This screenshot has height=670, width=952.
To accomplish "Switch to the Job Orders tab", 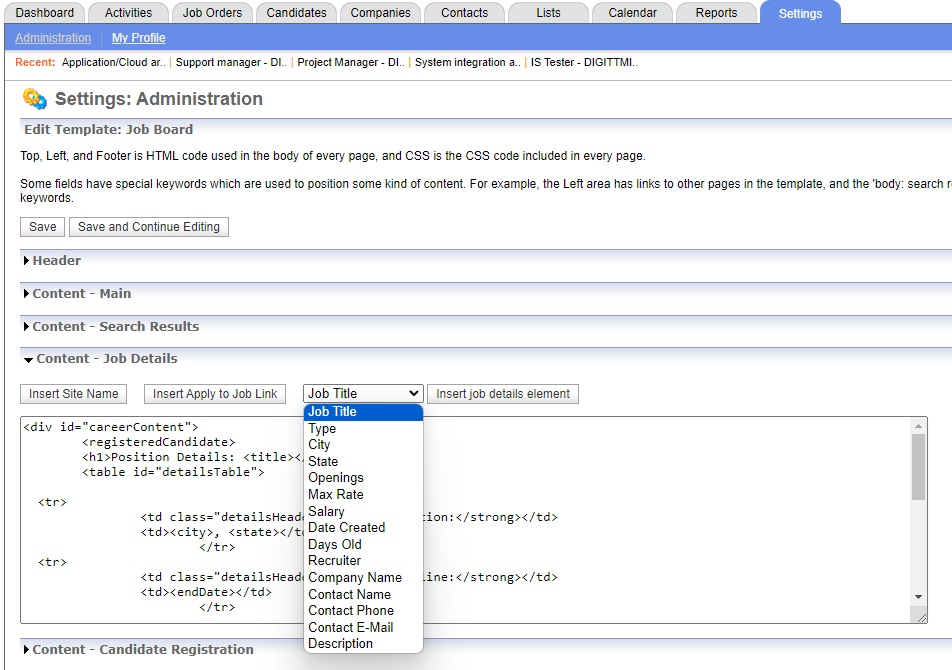I will pyautogui.click(x=213, y=13).
